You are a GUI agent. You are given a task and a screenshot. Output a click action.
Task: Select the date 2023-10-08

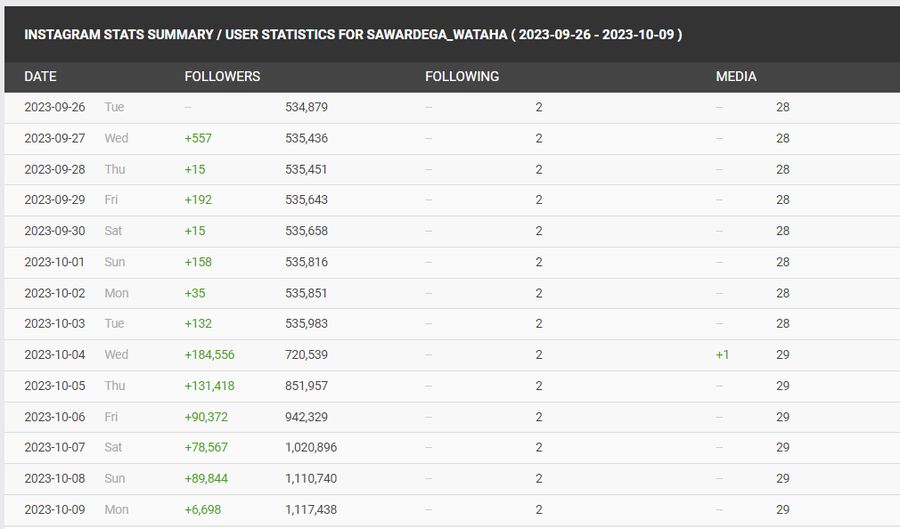(55, 478)
